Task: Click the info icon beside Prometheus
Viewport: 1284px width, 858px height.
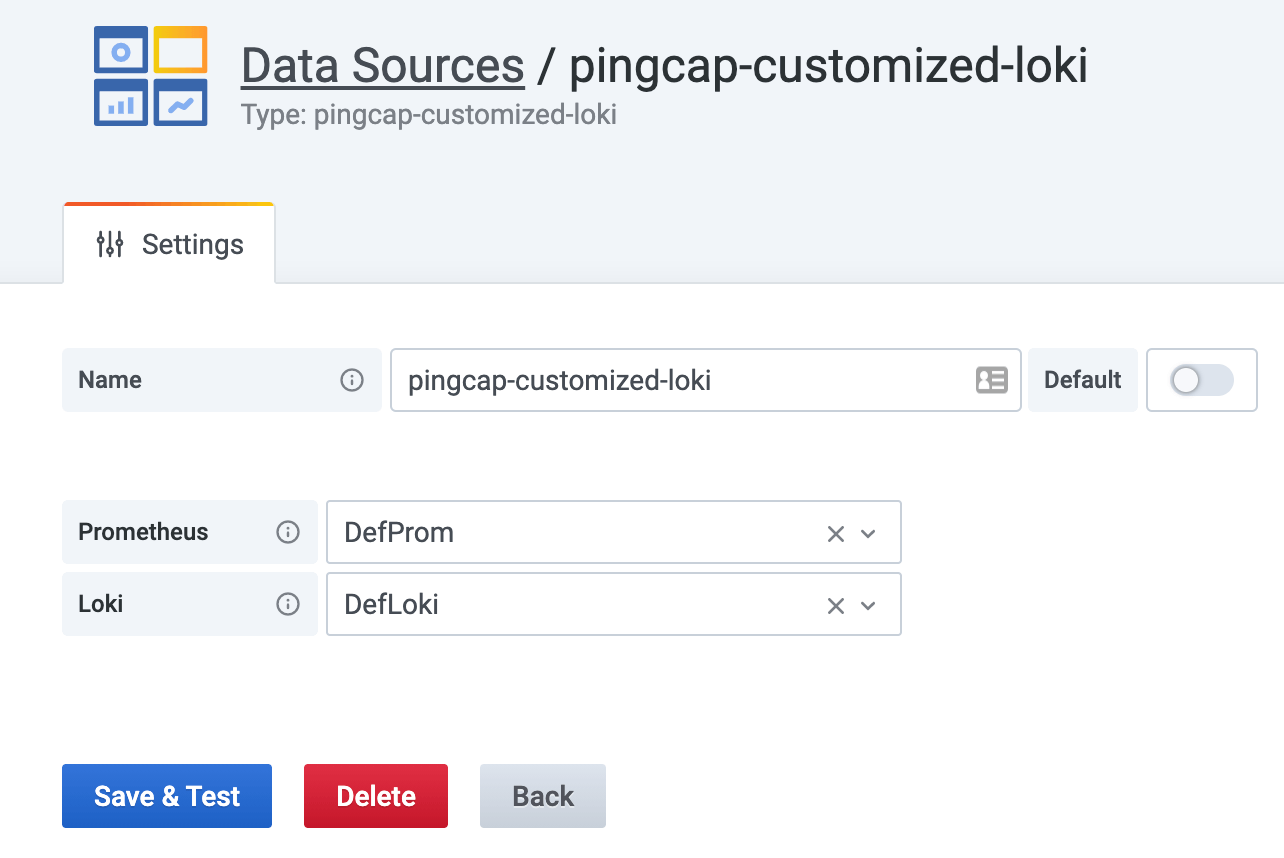Action: click(x=288, y=532)
